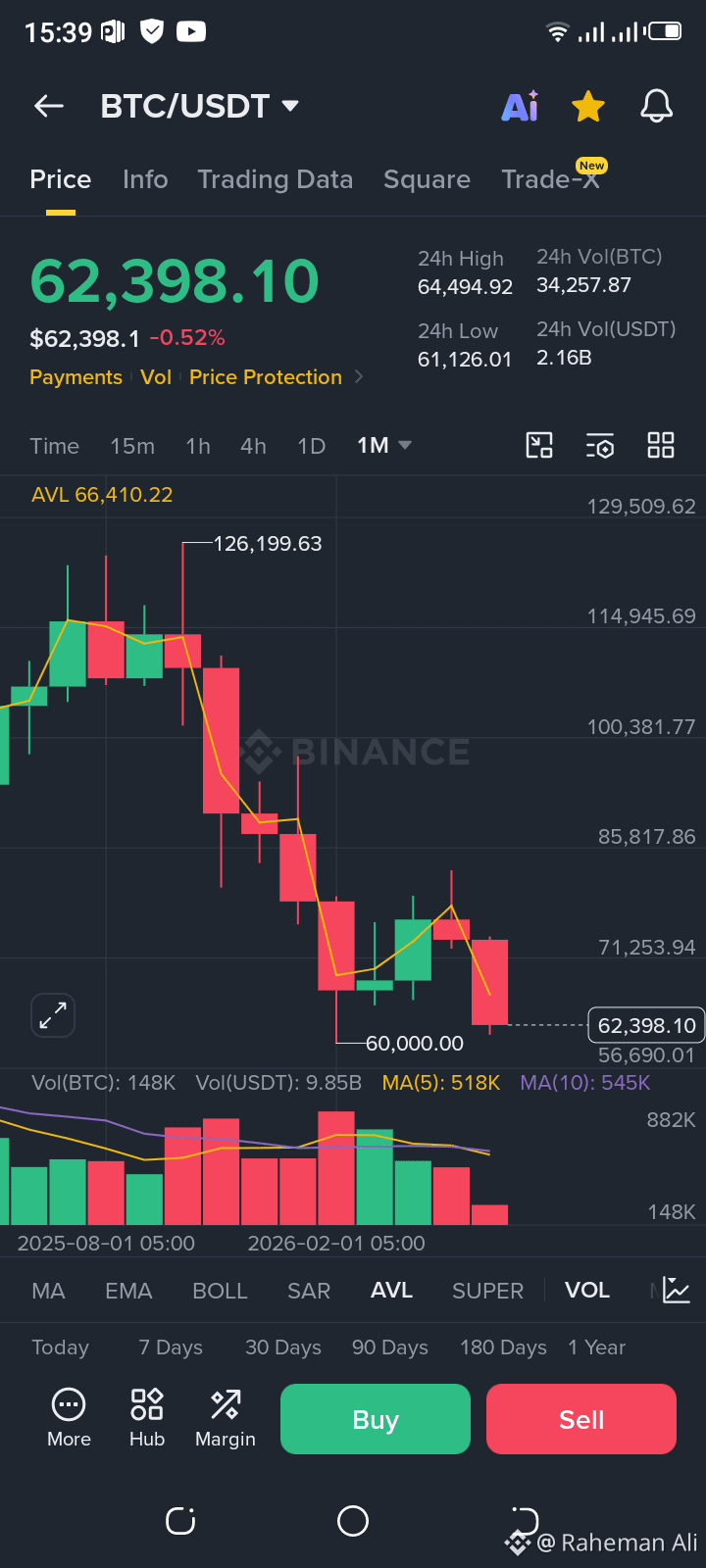Image resolution: width=706 pixels, height=1568 pixels.
Task: Show 180 Days performance
Action: click(503, 1347)
